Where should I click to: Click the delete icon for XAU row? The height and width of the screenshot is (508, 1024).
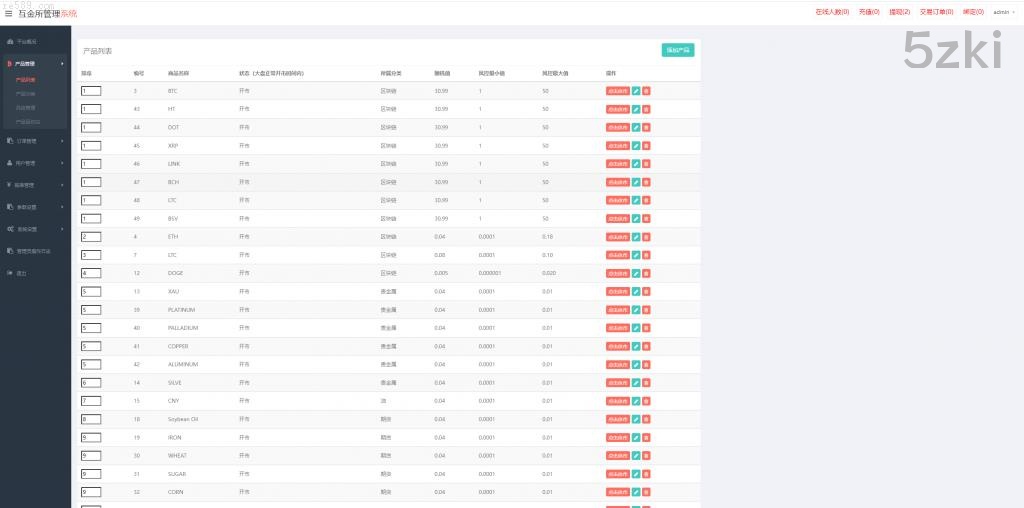click(646, 292)
